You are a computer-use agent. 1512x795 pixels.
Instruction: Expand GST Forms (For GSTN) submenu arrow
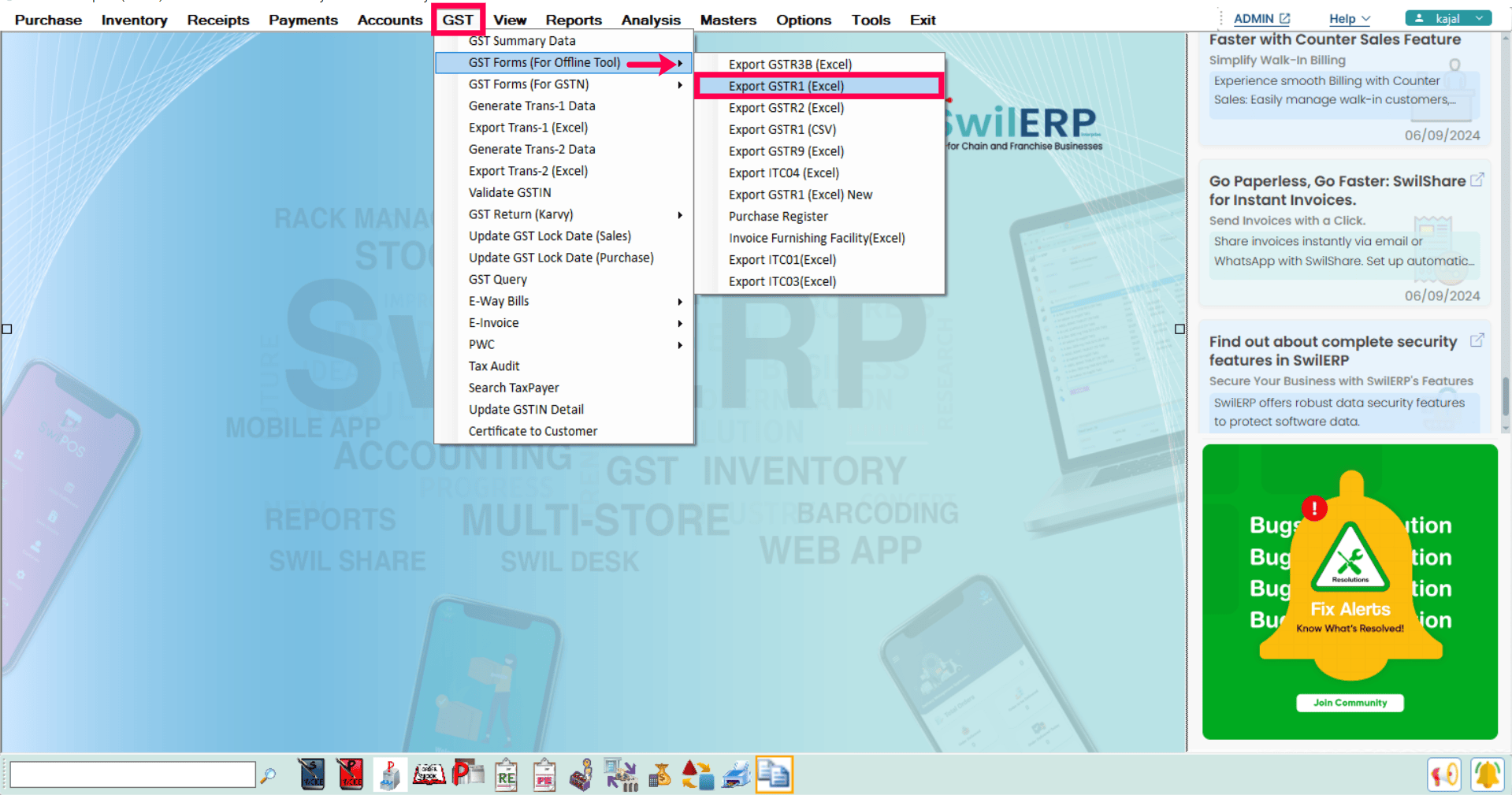pos(680,84)
